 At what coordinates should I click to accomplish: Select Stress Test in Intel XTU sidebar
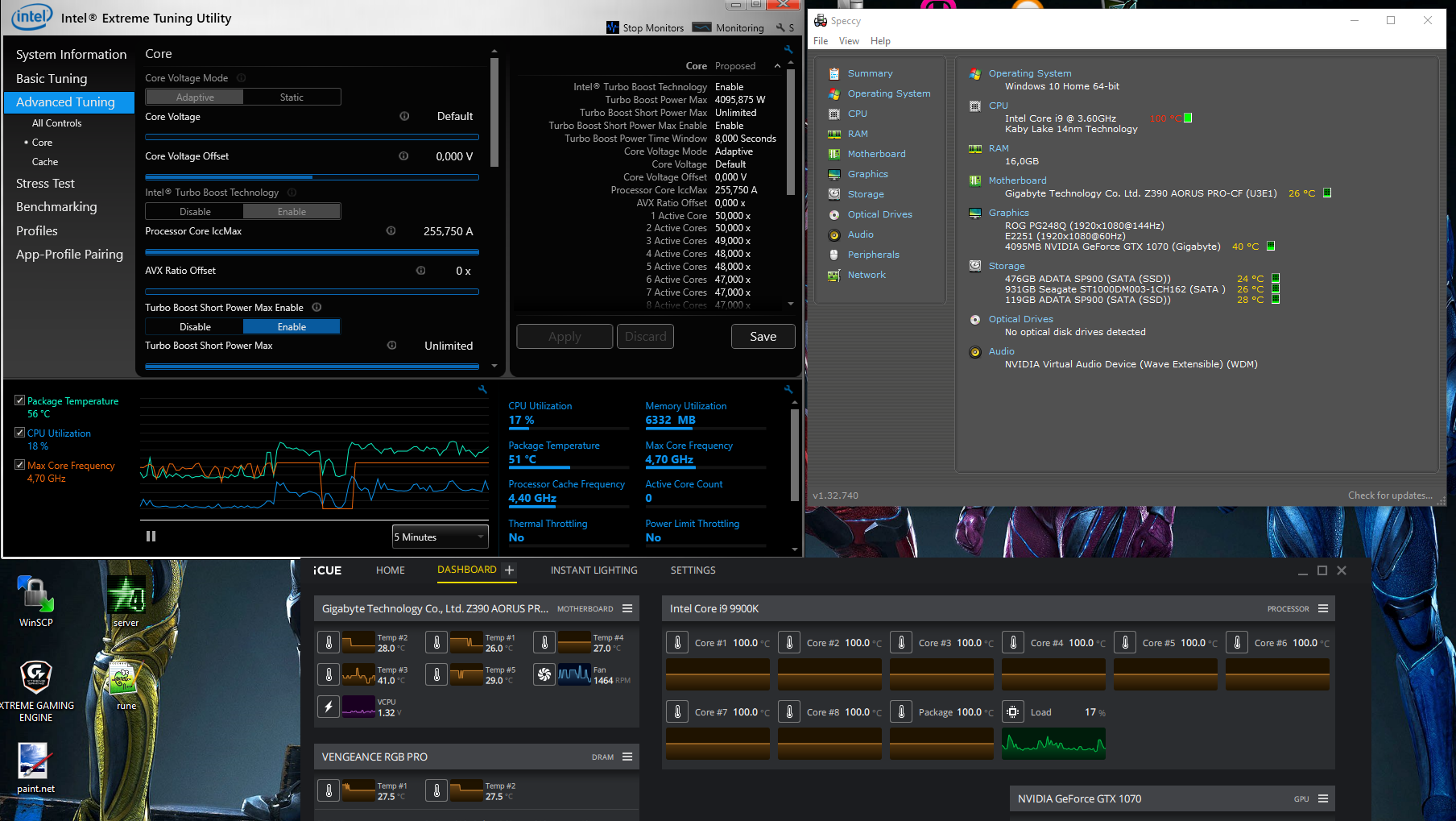coord(45,184)
